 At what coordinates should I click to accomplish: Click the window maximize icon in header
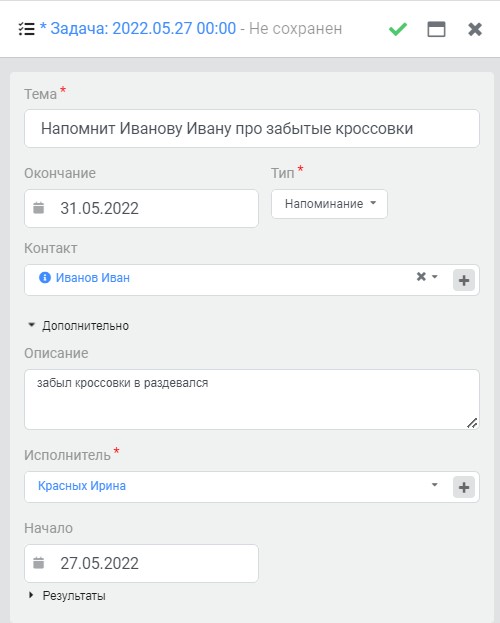coord(436,29)
